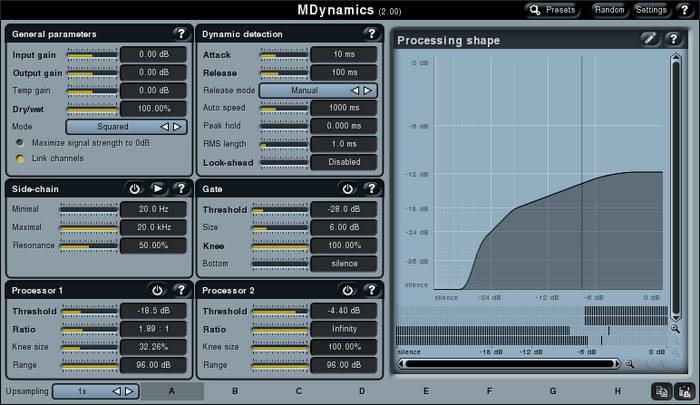Click previous arrow on the Mode selector

(x=165, y=127)
